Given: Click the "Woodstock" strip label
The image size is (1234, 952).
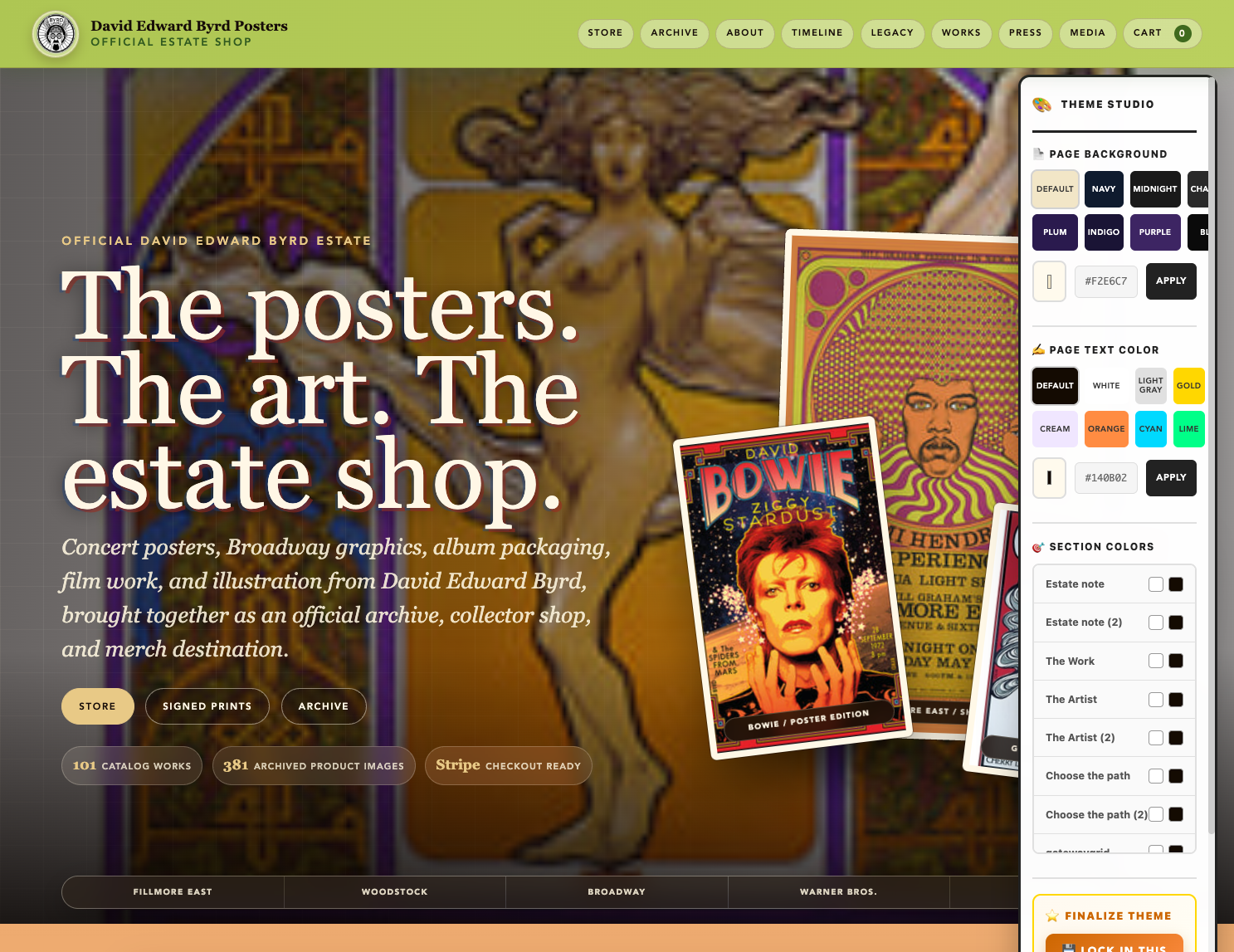Looking at the screenshot, I should [x=395, y=892].
